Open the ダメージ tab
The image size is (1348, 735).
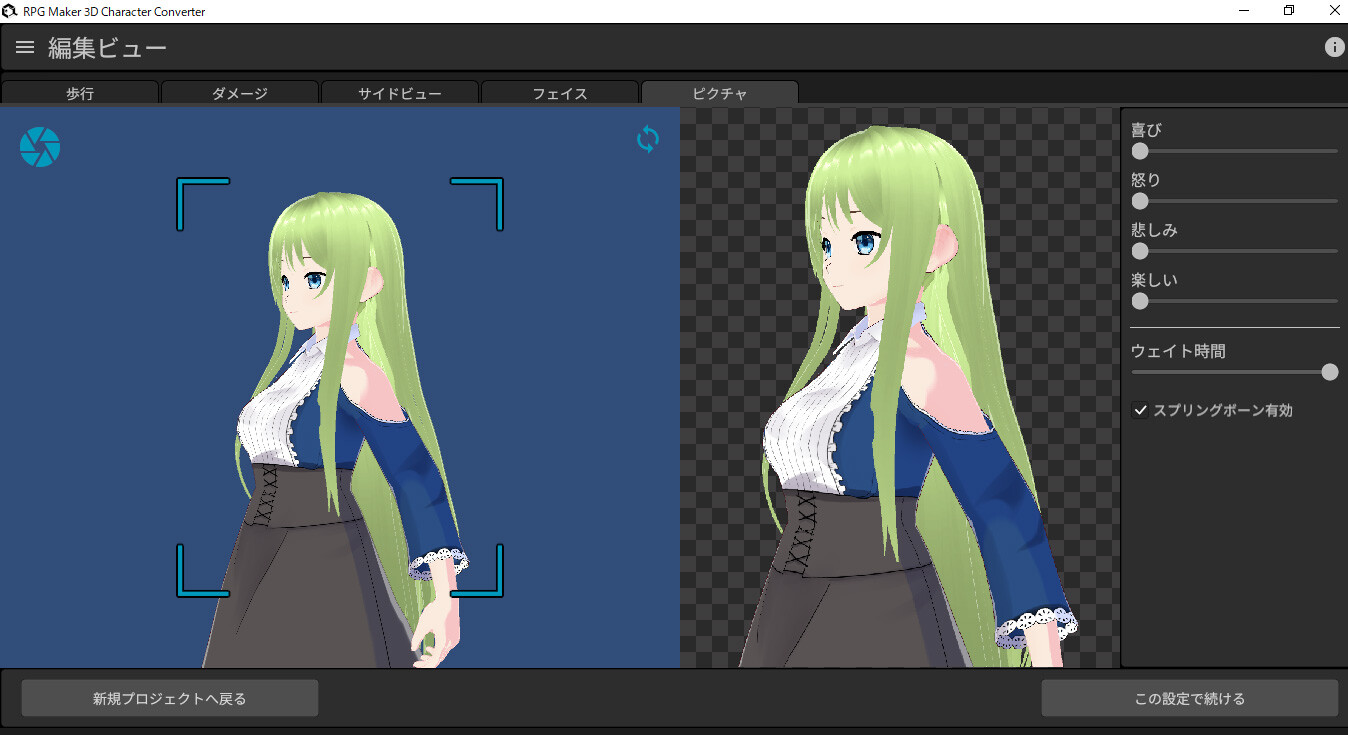pyautogui.click(x=240, y=92)
